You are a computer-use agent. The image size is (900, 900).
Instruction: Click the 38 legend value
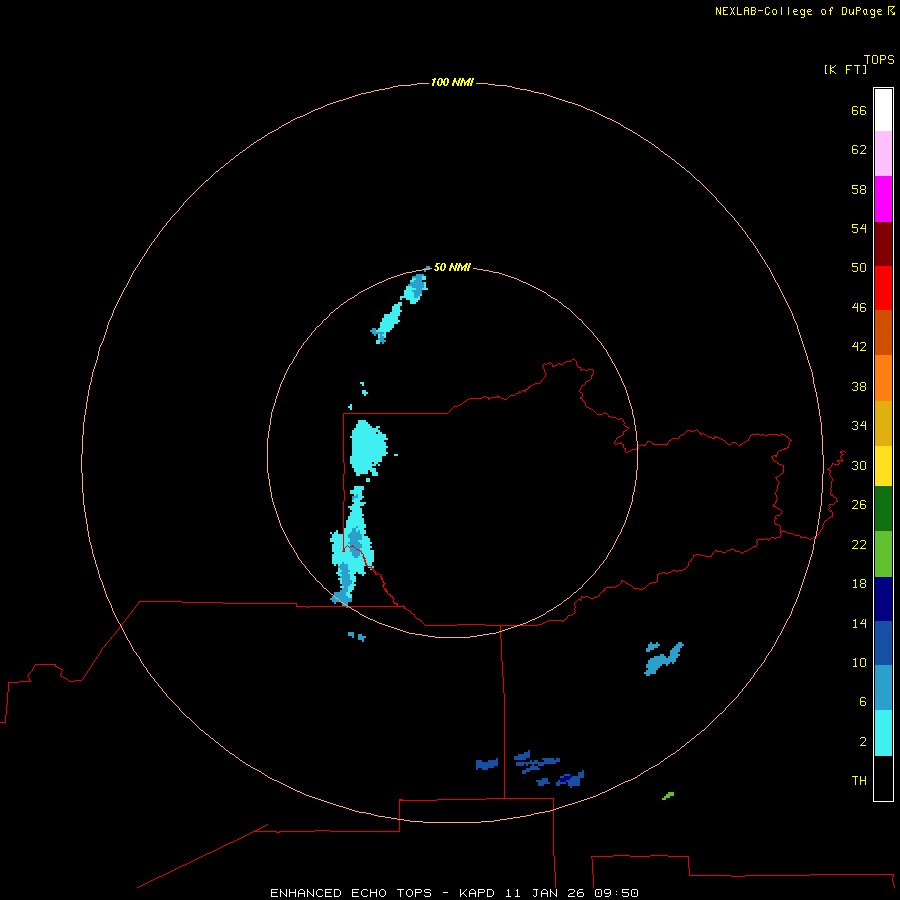(x=859, y=386)
